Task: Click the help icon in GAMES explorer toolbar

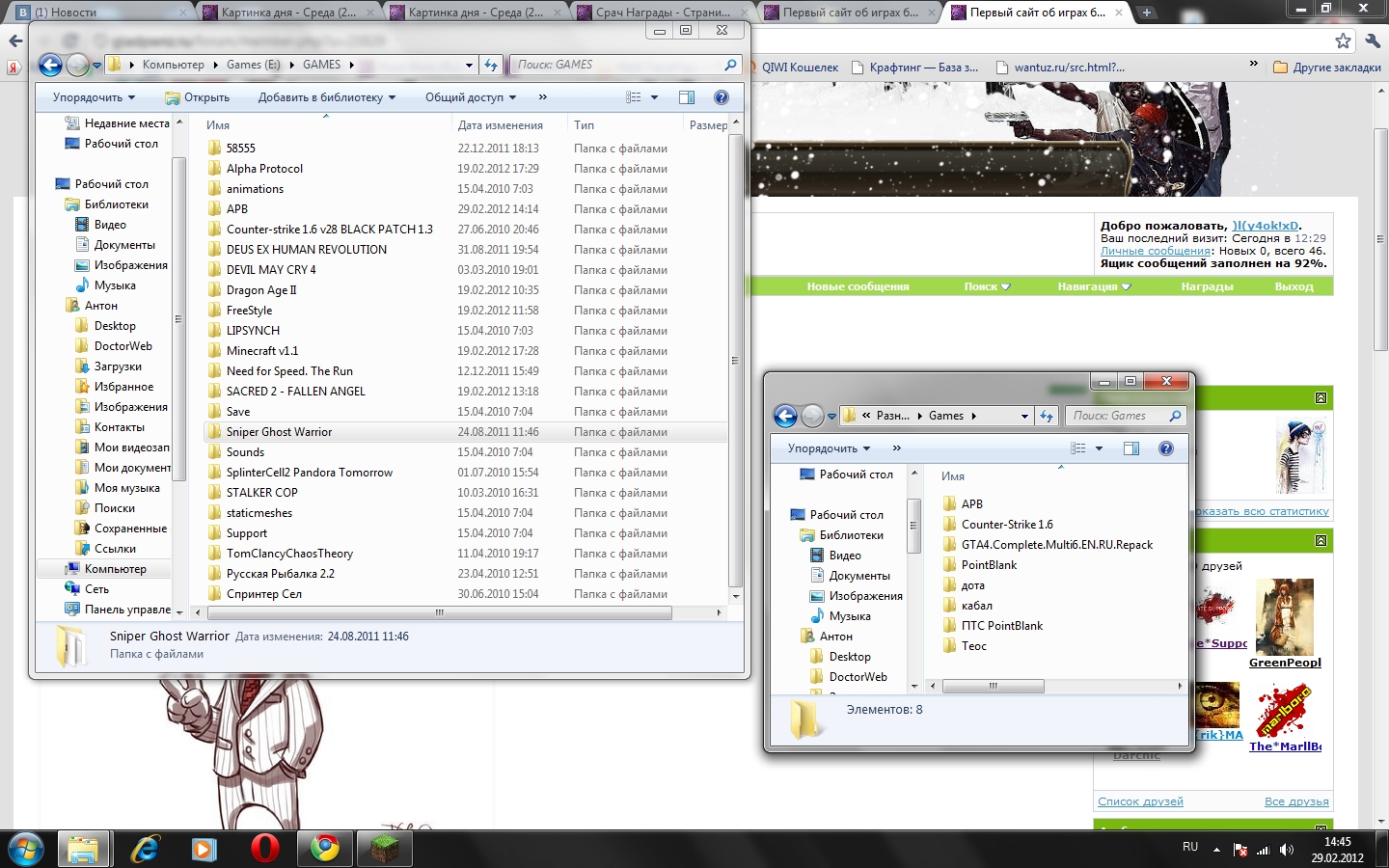Action: point(721,97)
